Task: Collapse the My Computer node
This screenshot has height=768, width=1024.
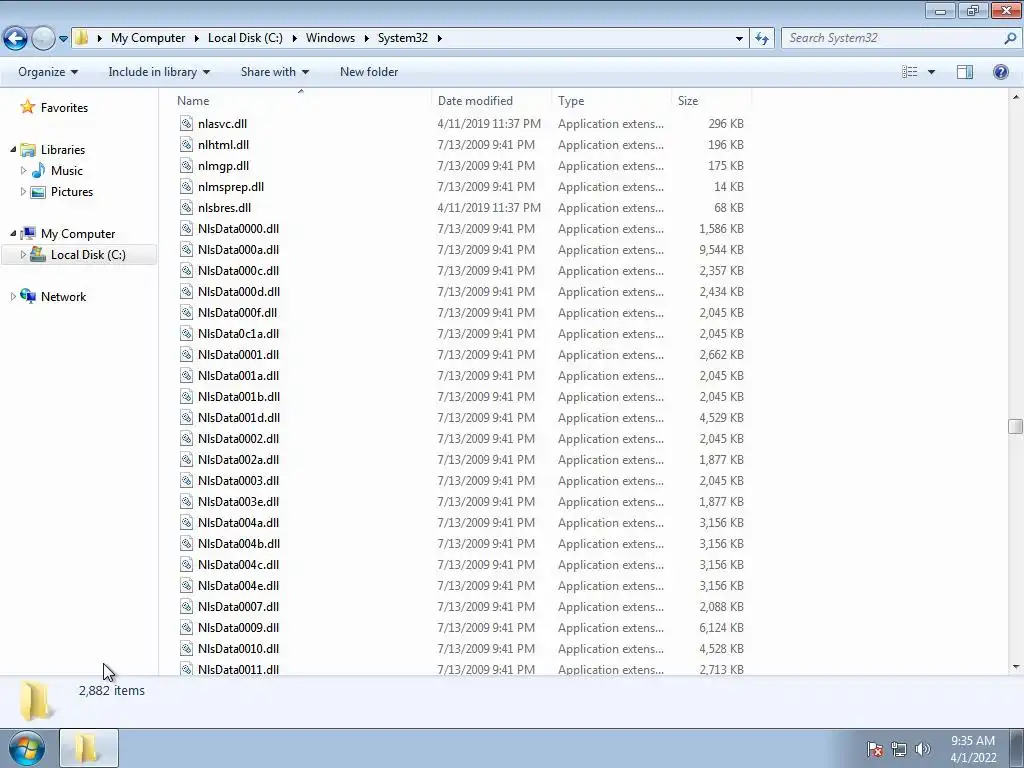Action: tap(13, 233)
